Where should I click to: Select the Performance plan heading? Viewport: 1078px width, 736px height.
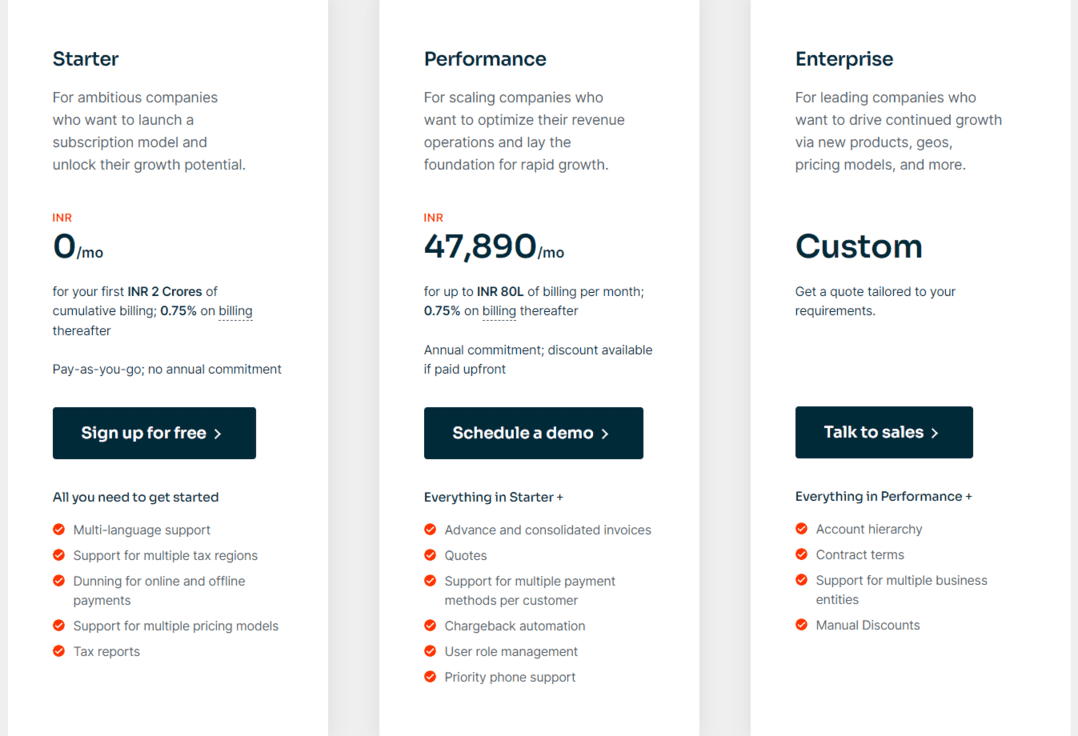[485, 59]
